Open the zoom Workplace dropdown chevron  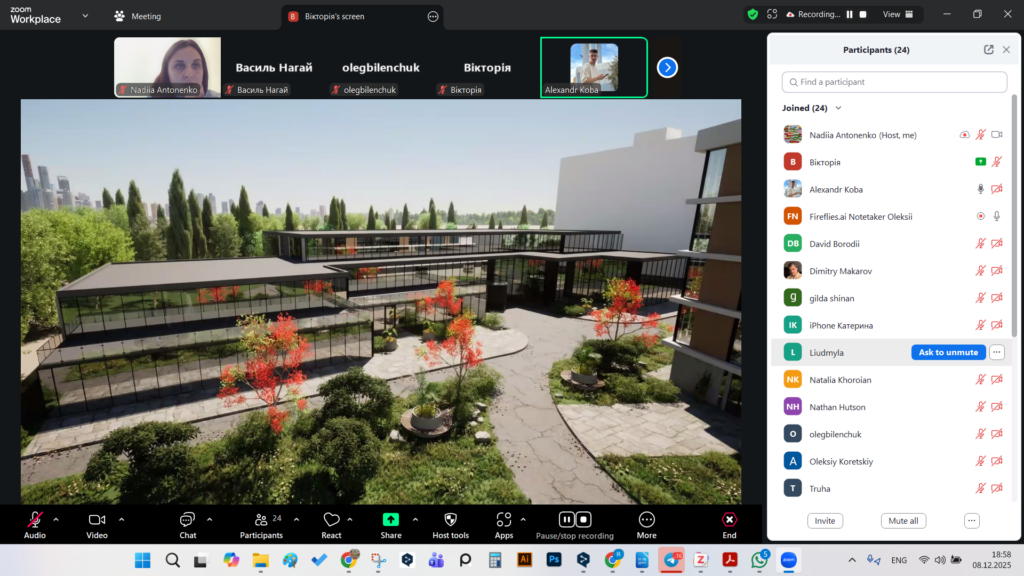click(85, 16)
